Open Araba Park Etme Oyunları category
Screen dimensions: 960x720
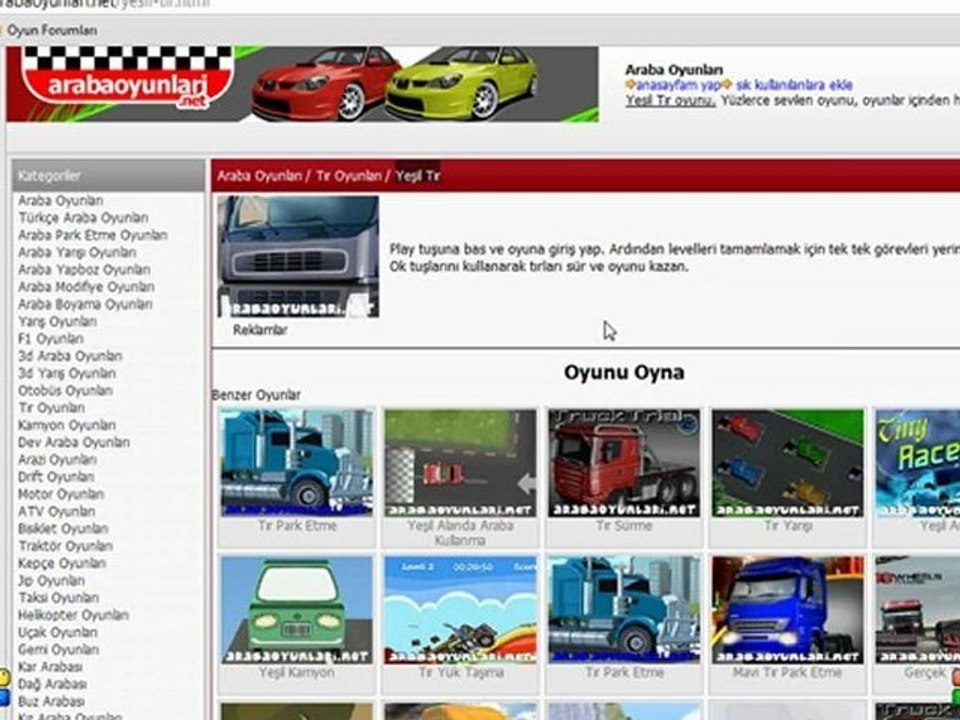tap(92, 235)
